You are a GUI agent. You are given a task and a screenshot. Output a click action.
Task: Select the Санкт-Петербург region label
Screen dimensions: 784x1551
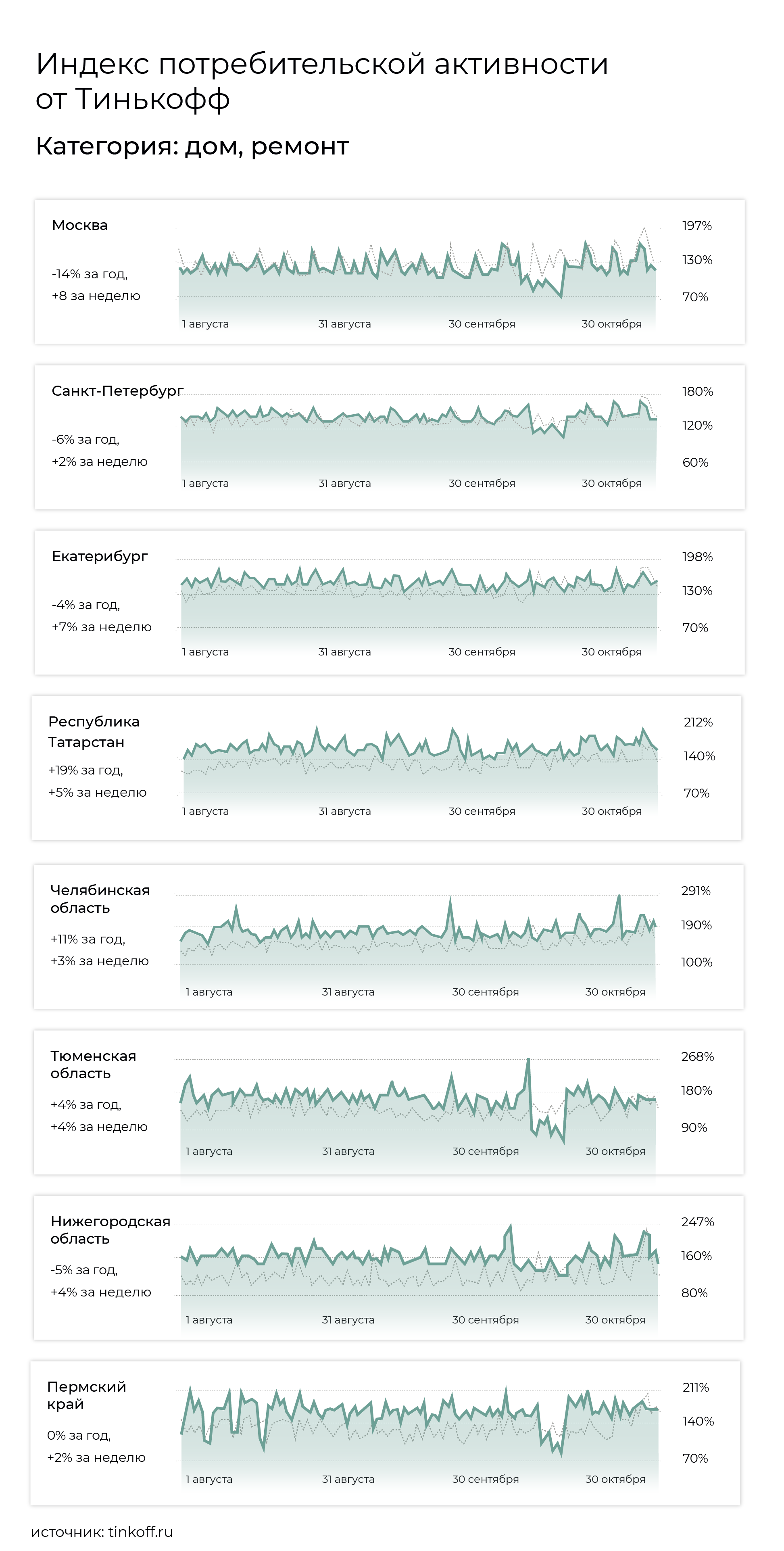click(117, 391)
